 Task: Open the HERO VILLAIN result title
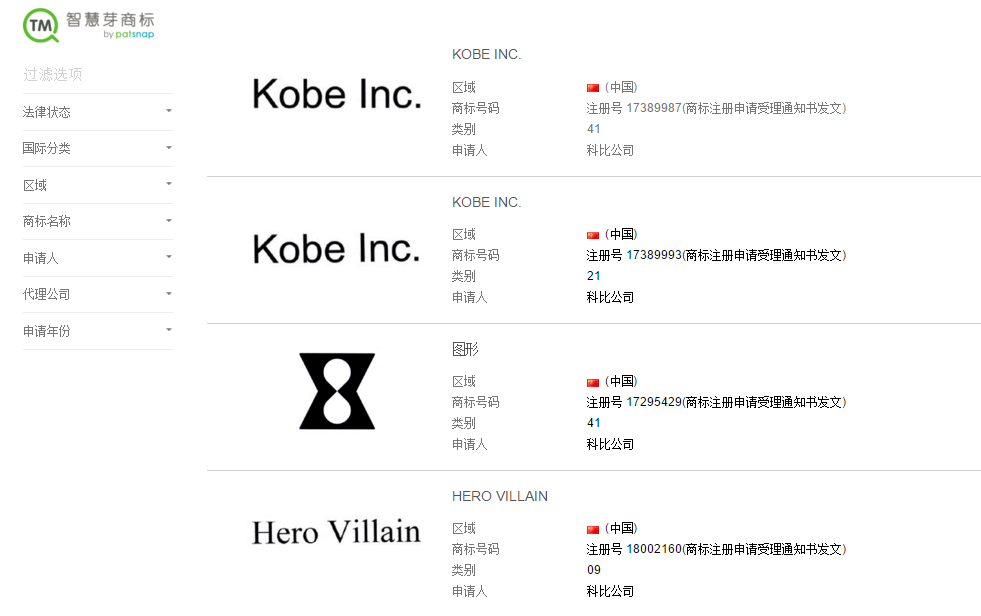coord(500,496)
